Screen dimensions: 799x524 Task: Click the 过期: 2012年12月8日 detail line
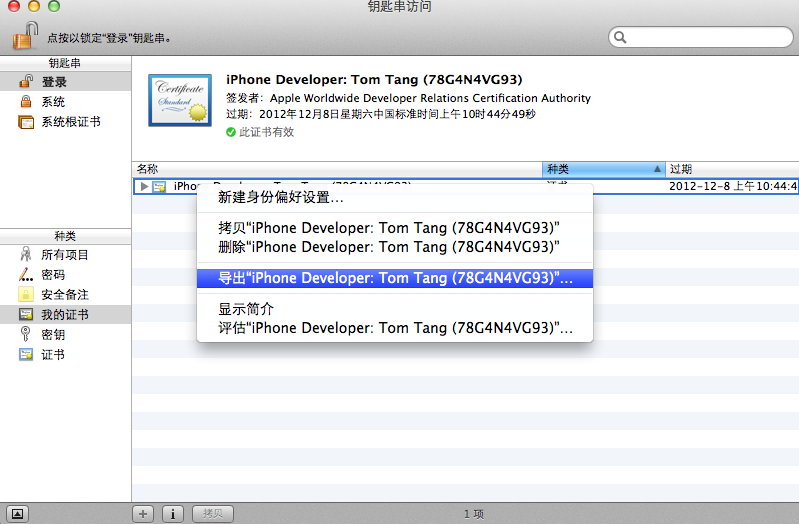381,114
